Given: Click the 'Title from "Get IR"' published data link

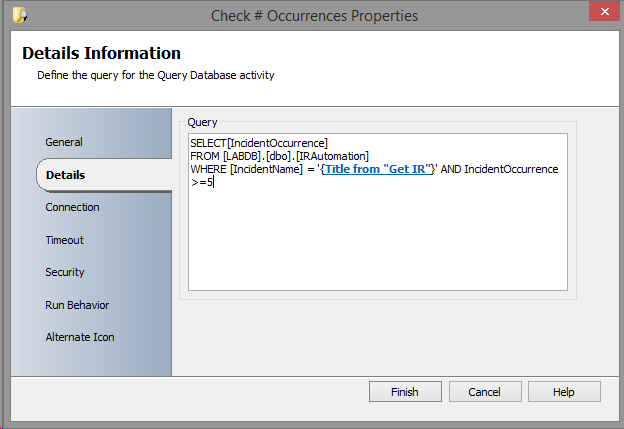Looking at the screenshot, I should pyautogui.click(x=376, y=169).
